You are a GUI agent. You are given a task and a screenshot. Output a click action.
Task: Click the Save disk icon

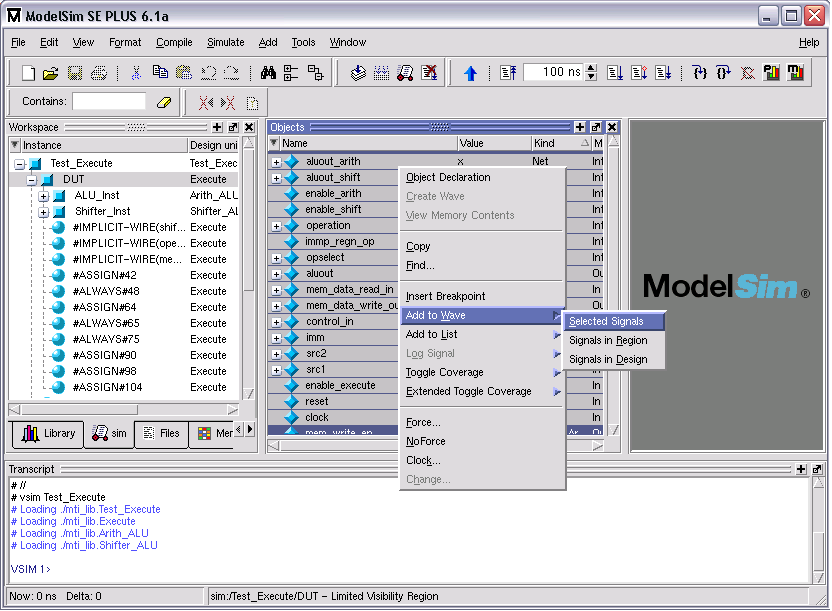(75, 73)
